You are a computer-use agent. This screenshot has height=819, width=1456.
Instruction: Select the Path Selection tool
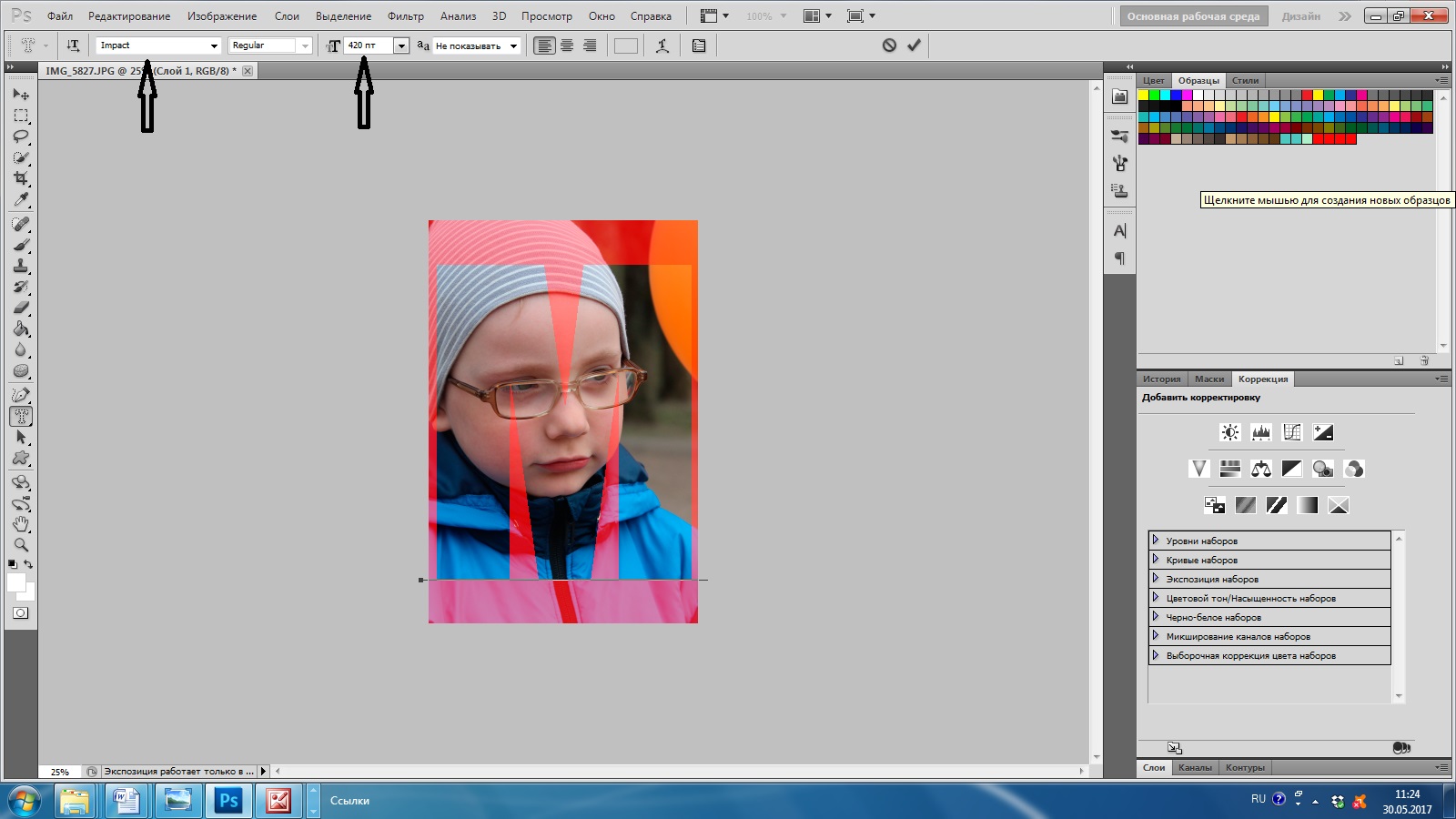[21, 437]
